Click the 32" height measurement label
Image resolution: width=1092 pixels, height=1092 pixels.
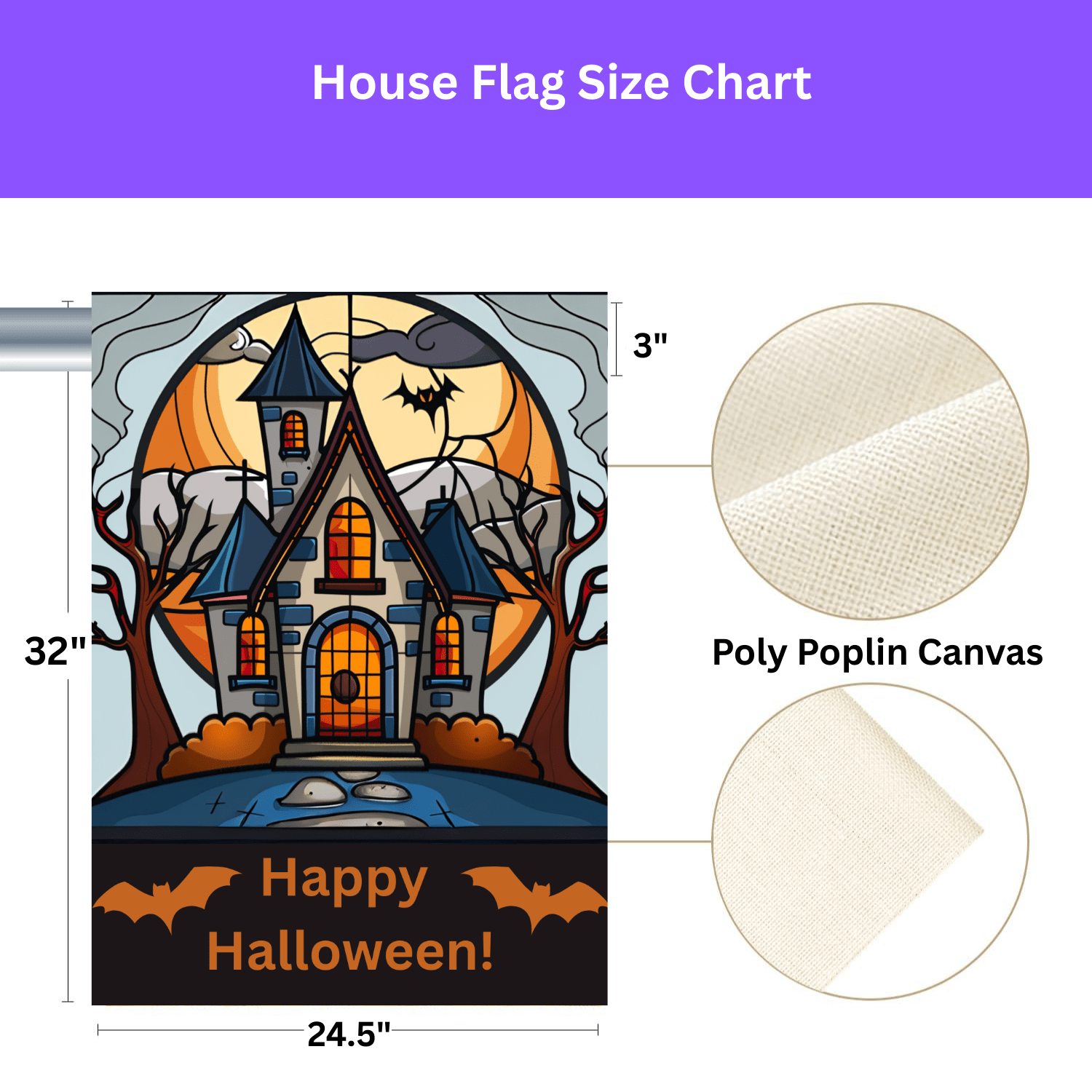[55, 651]
